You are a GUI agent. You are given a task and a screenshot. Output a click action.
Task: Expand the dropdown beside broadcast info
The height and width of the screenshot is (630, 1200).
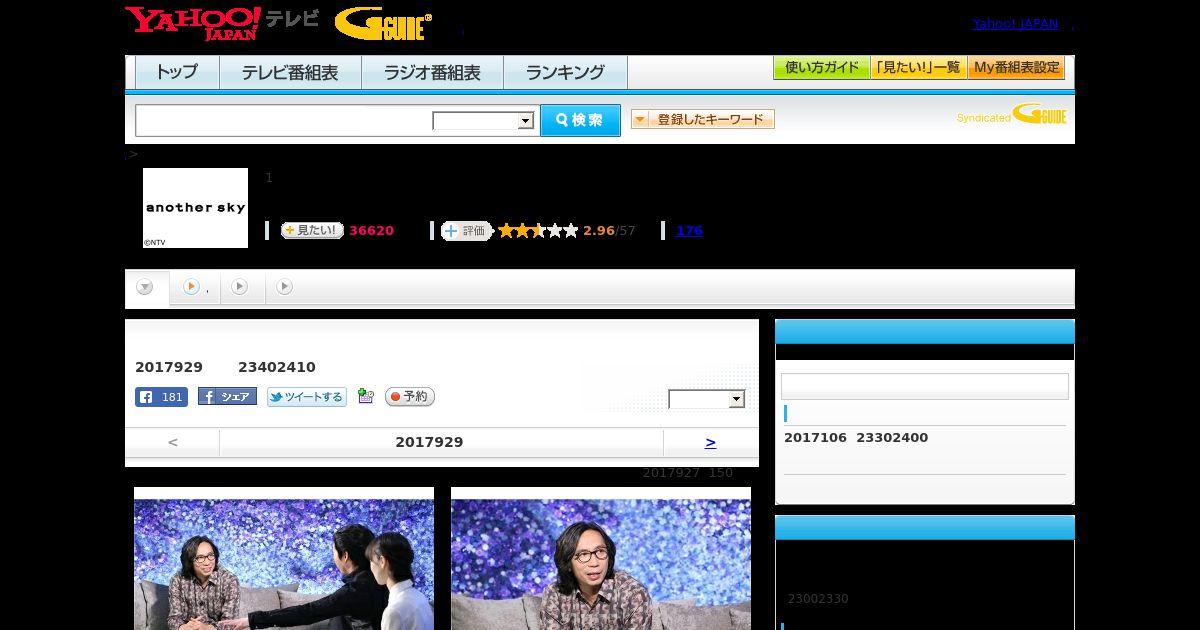click(707, 399)
